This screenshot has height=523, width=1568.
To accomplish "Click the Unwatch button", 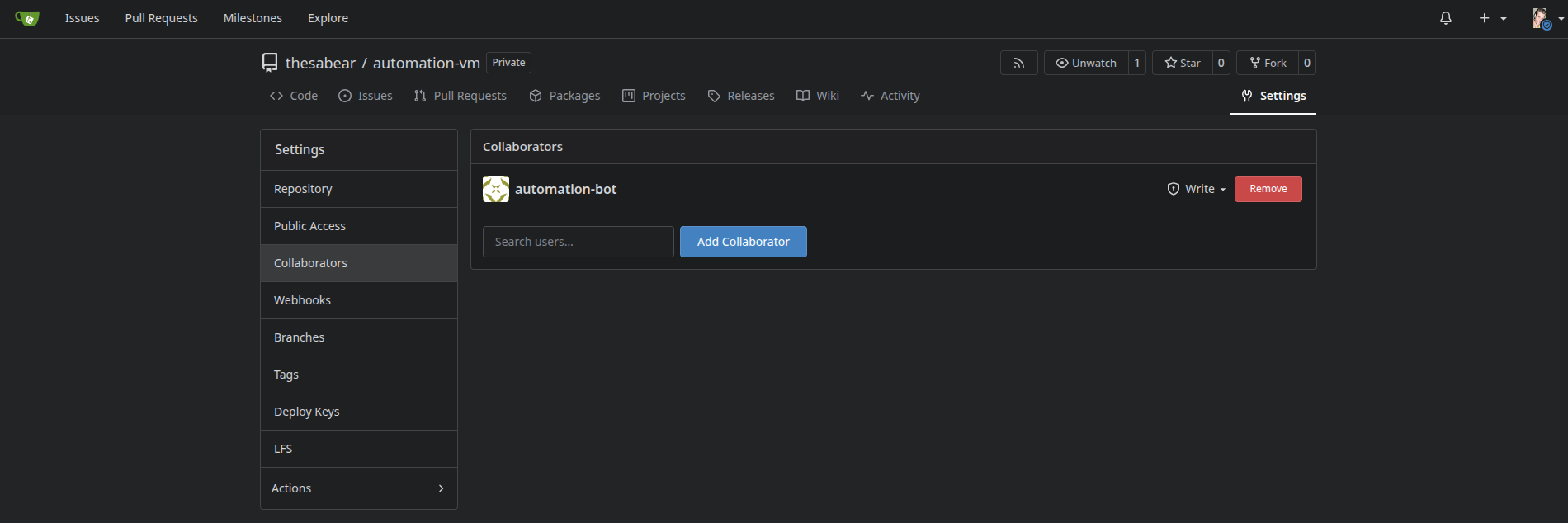I will pyautogui.click(x=1086, y=63).
